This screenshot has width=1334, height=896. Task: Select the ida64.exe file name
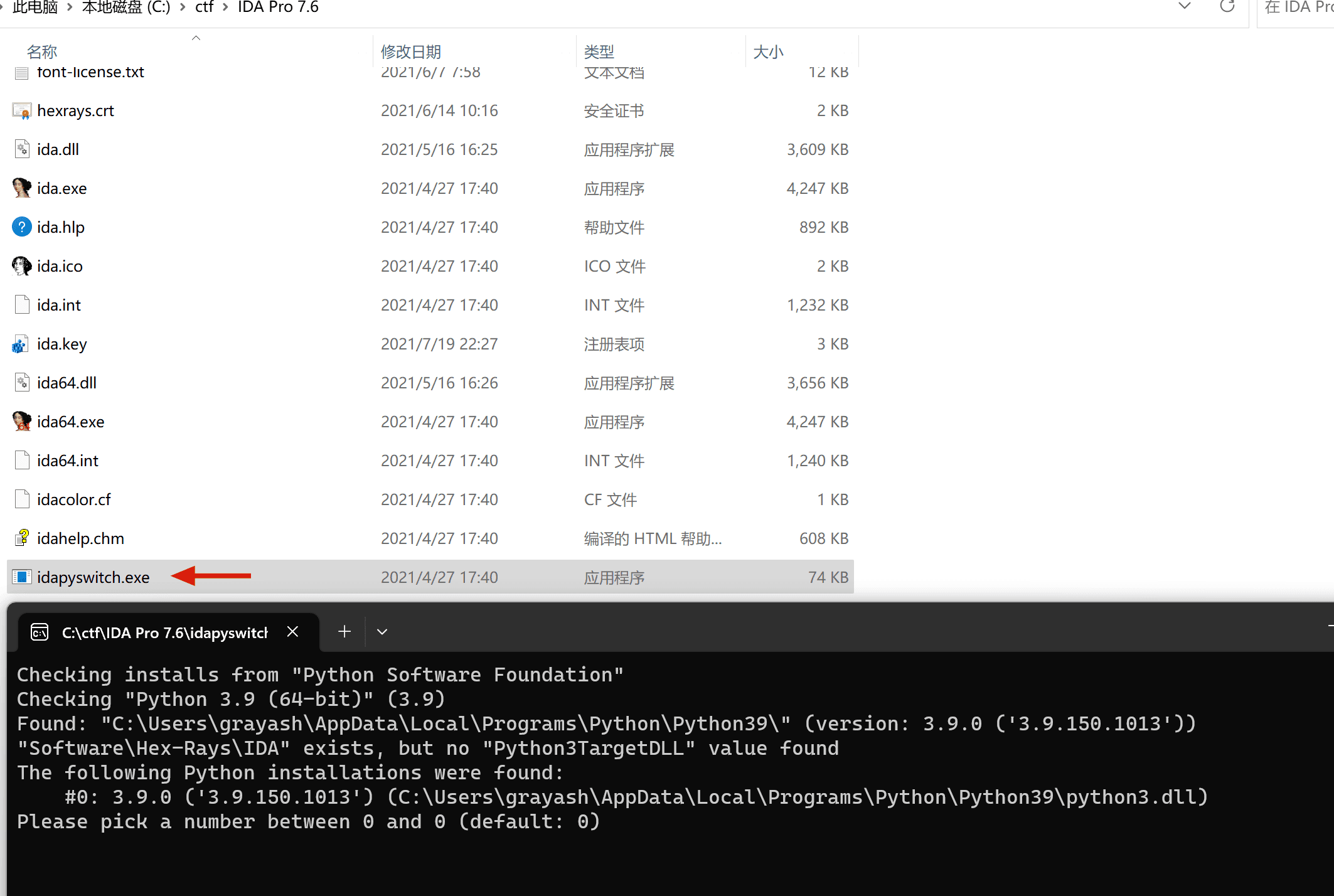[71, 422]
